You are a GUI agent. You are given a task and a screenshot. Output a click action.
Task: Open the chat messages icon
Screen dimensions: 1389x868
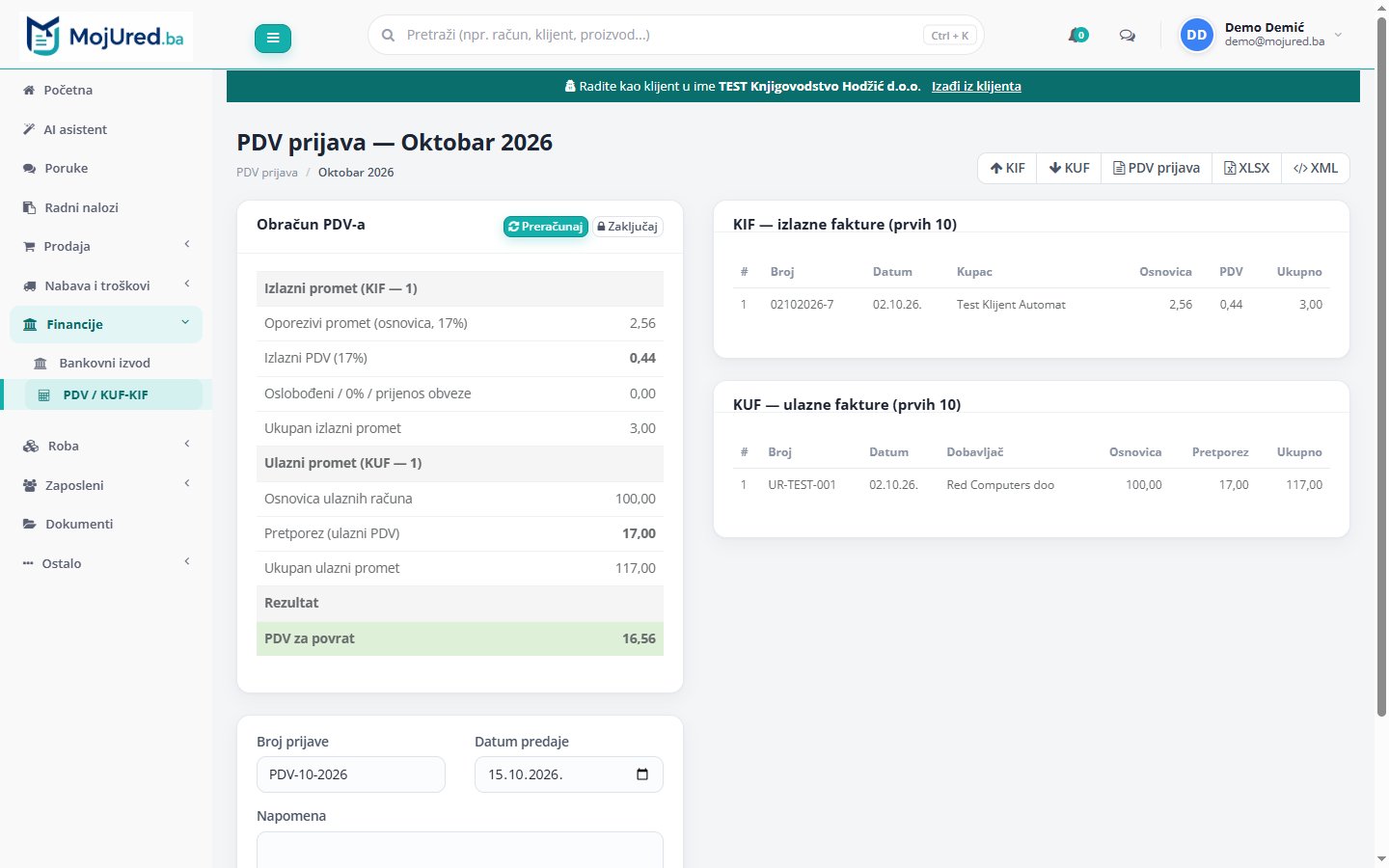pos(1127,36)
